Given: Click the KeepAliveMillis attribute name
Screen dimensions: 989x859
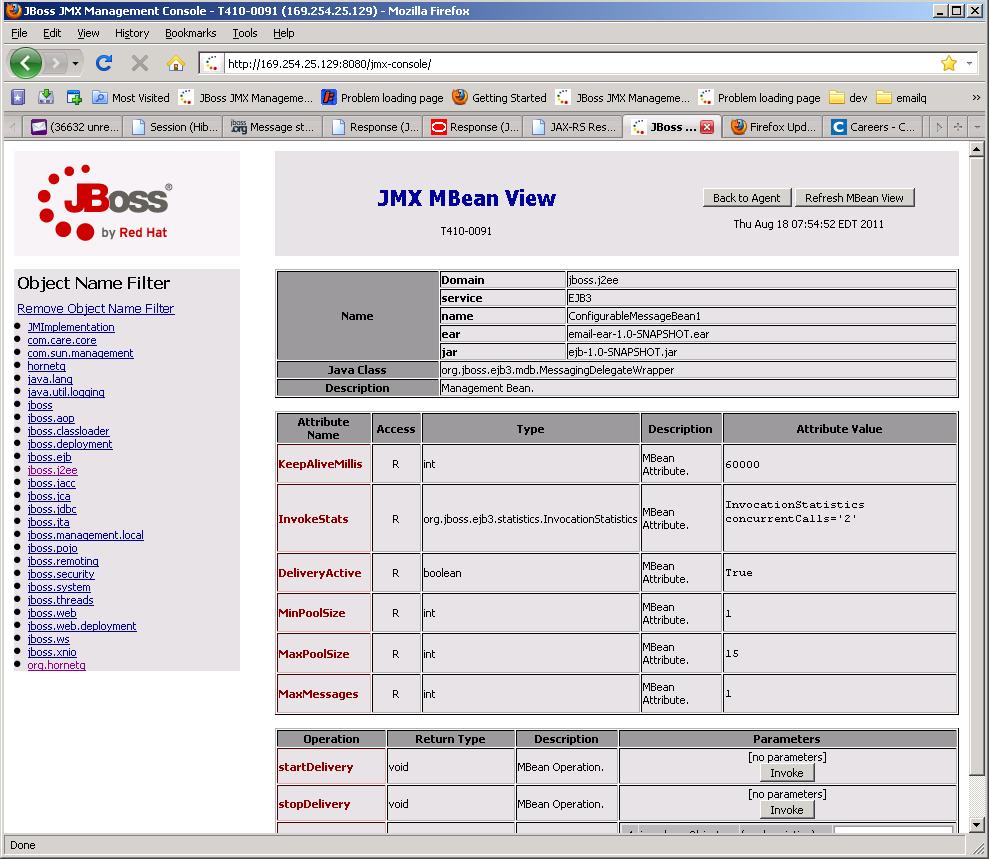Looking at the screenshot, I should [x=320, y=464].
